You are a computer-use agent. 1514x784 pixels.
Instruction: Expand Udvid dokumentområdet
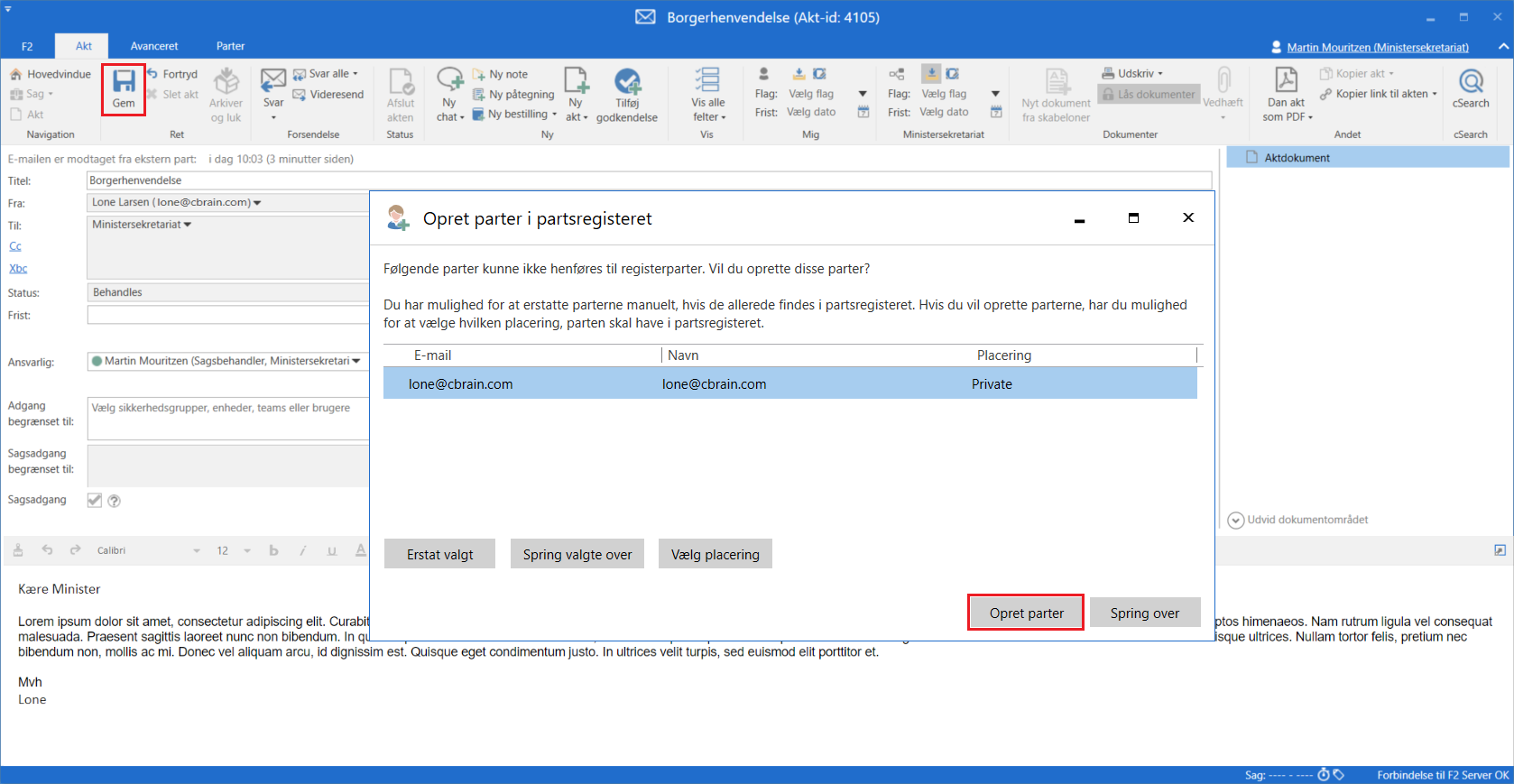(1298, 520)
